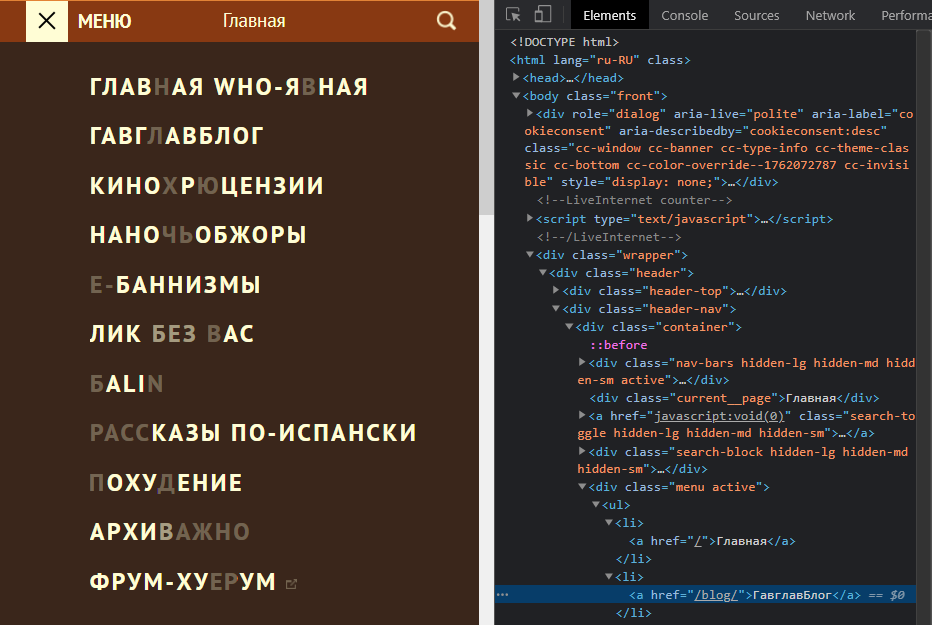Expand the script text/javascript node
Screen dimensions: 932x625
pyautogui.click(x=530, y=219)
